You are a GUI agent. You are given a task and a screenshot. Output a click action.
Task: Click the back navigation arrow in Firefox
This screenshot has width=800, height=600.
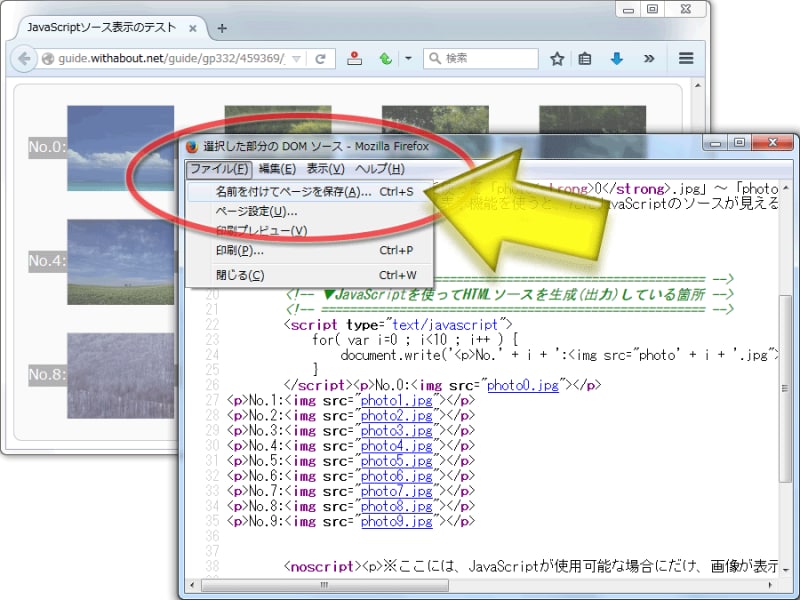[22, 58]
